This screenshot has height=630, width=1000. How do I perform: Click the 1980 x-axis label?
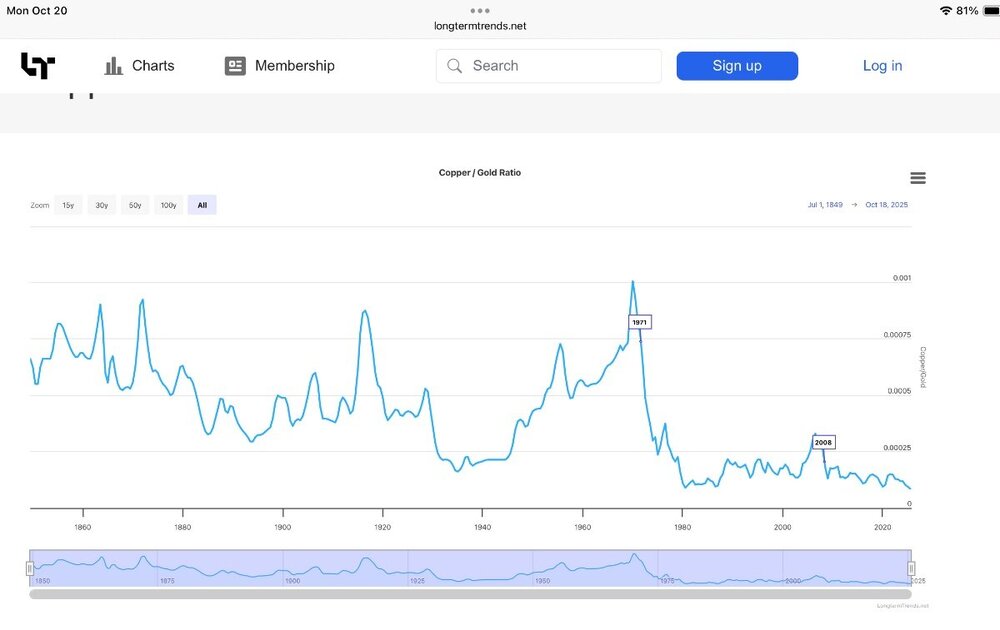click(x=682, y=527)
